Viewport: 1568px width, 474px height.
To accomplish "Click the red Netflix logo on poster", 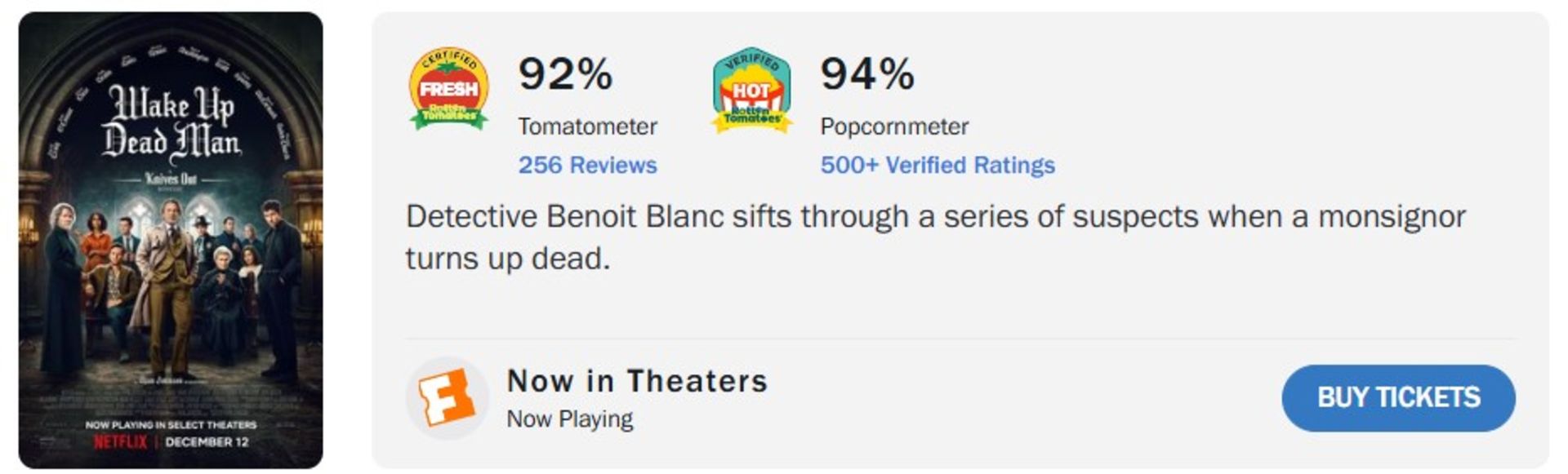I will click(x=120, y=442).
